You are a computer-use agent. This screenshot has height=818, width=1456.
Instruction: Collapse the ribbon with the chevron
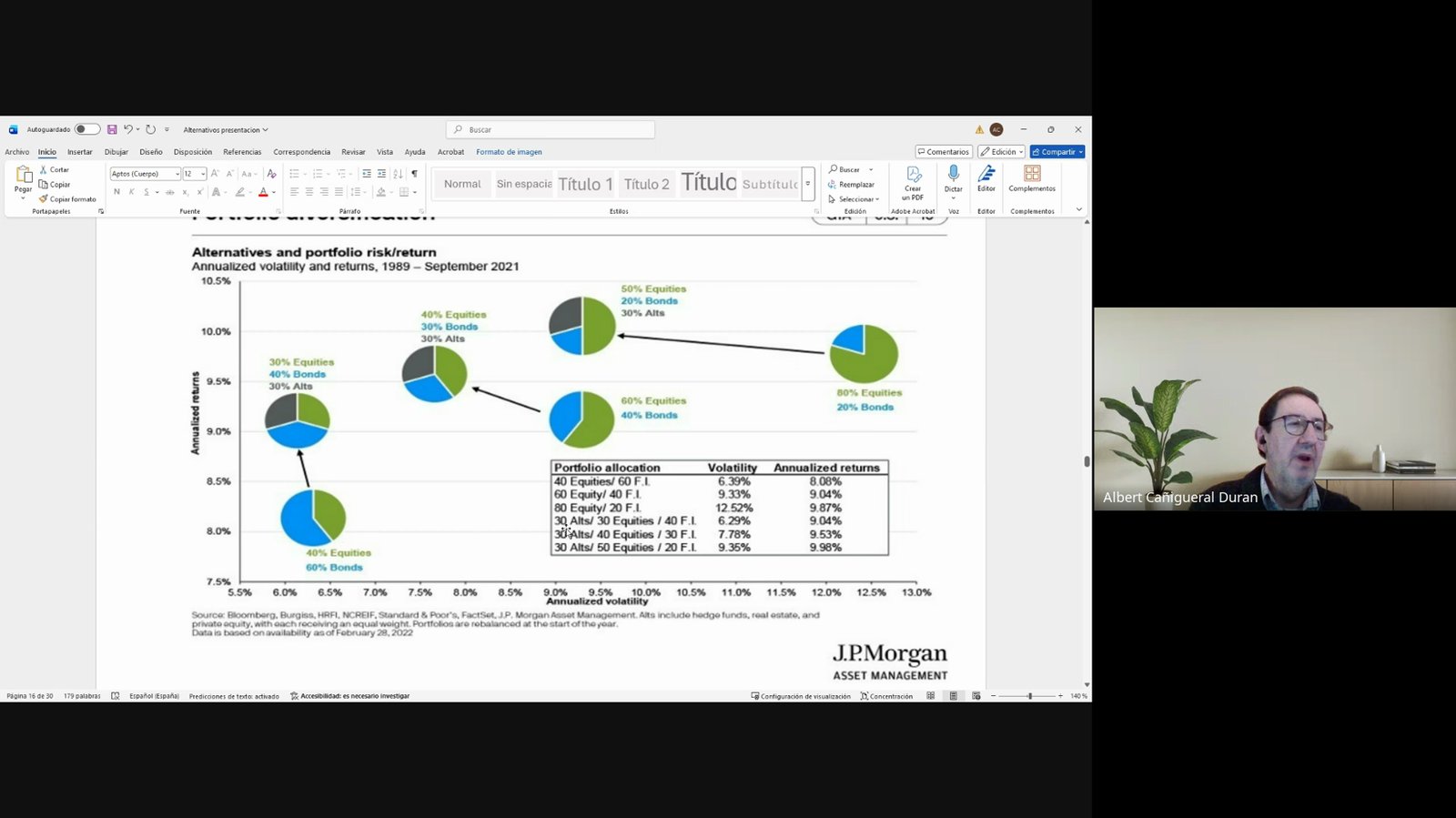[x=1079, y=210]
